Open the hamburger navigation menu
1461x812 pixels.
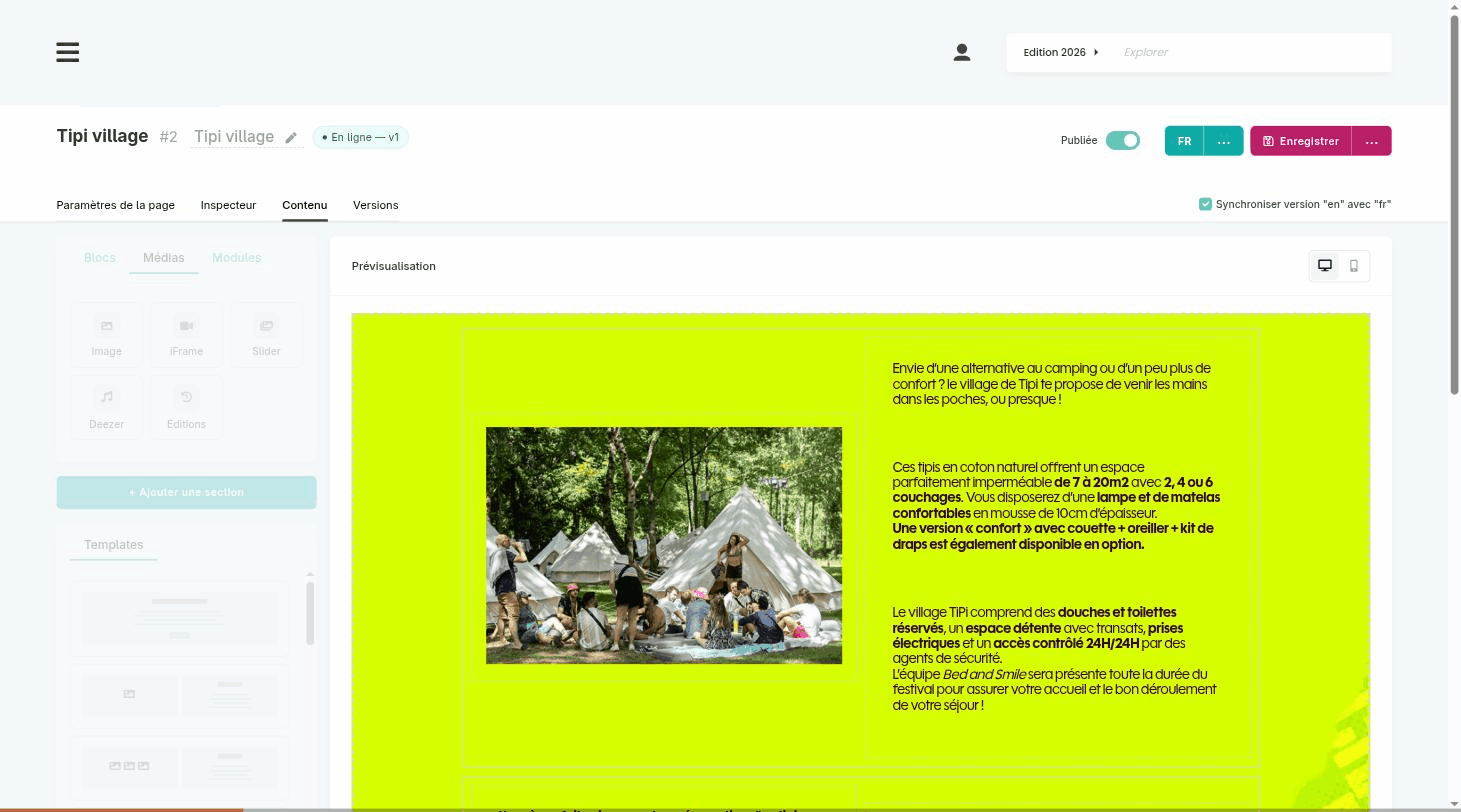68,52
